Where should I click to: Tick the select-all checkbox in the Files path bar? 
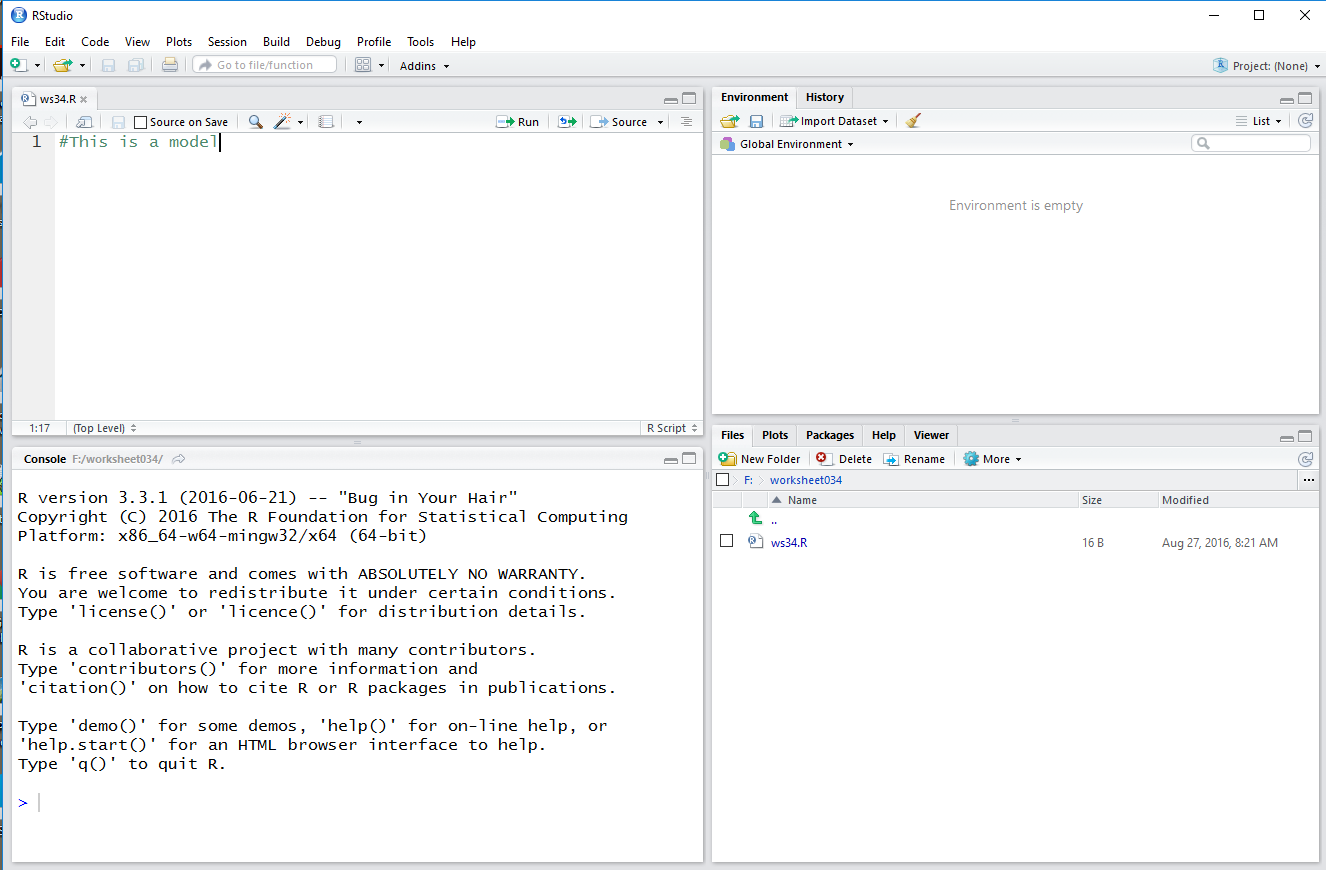pos(723,480)
